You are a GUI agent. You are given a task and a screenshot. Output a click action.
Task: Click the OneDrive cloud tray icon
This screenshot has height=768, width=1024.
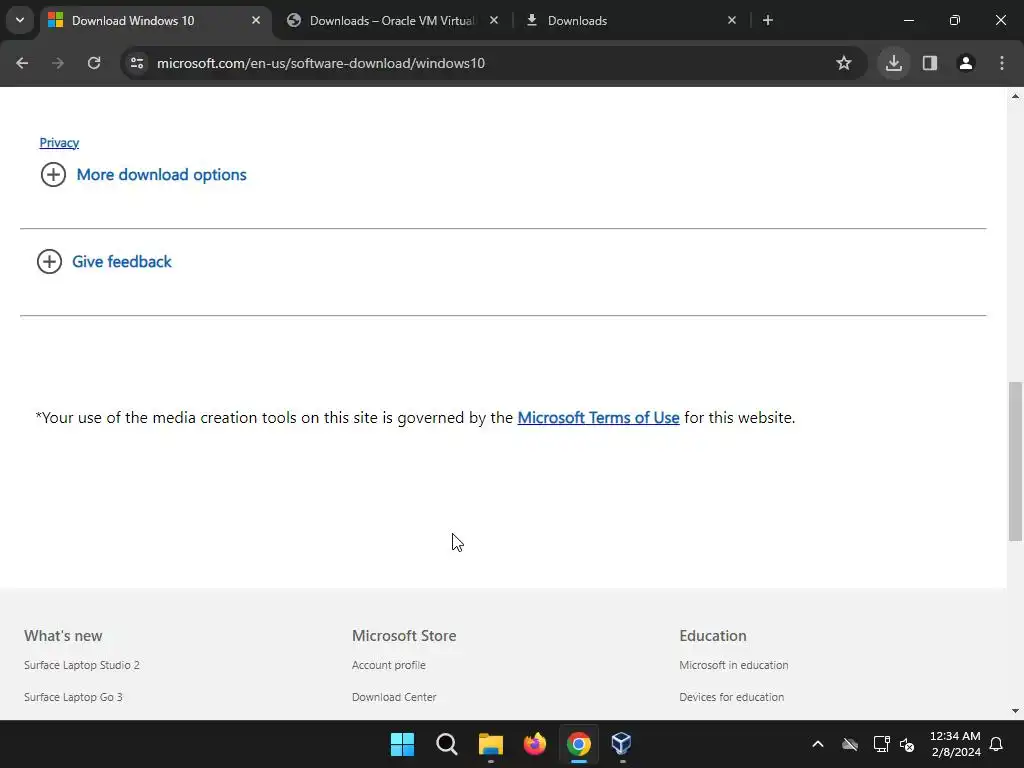click(850, 744)
